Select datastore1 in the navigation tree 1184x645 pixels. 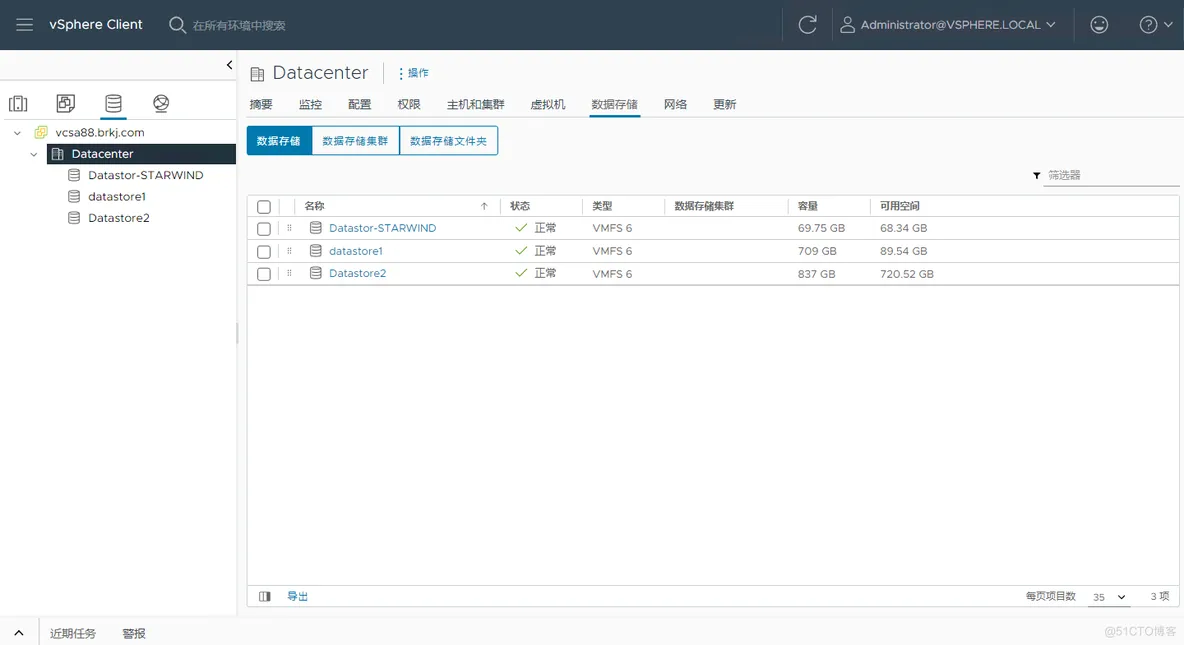[x=116, y=196]
